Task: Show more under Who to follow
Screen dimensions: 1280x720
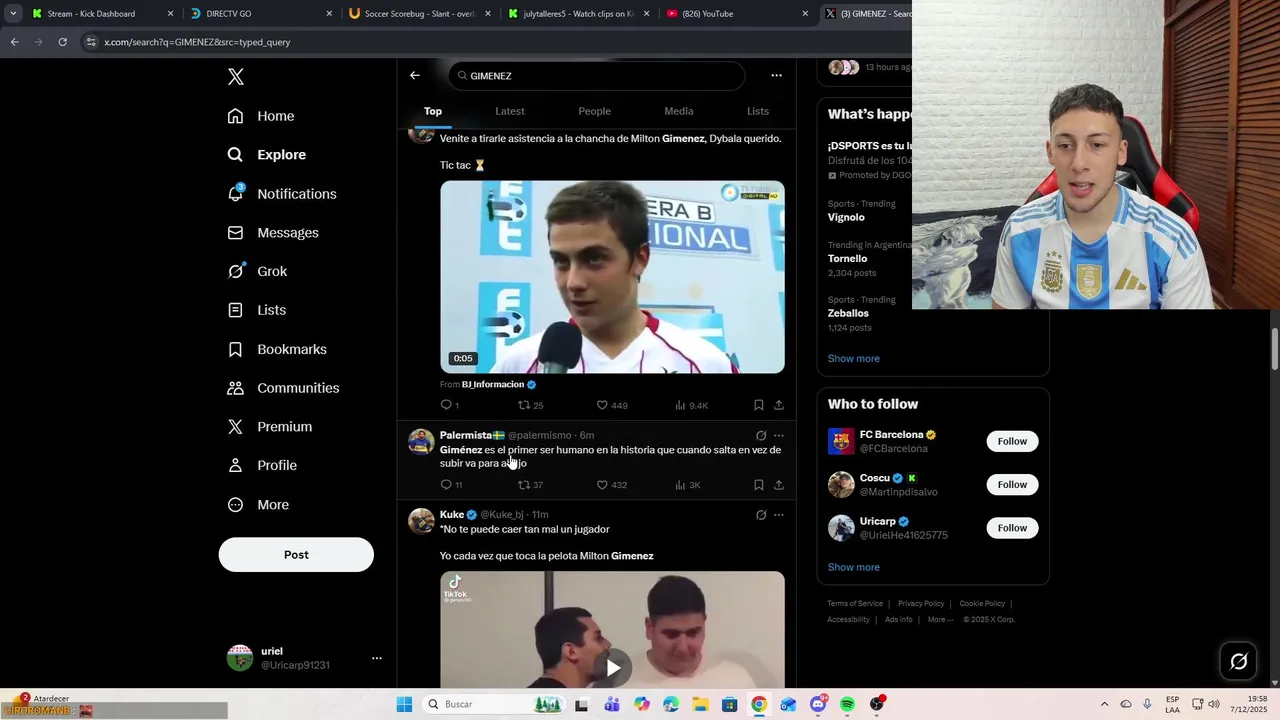Action: [853, 567]
